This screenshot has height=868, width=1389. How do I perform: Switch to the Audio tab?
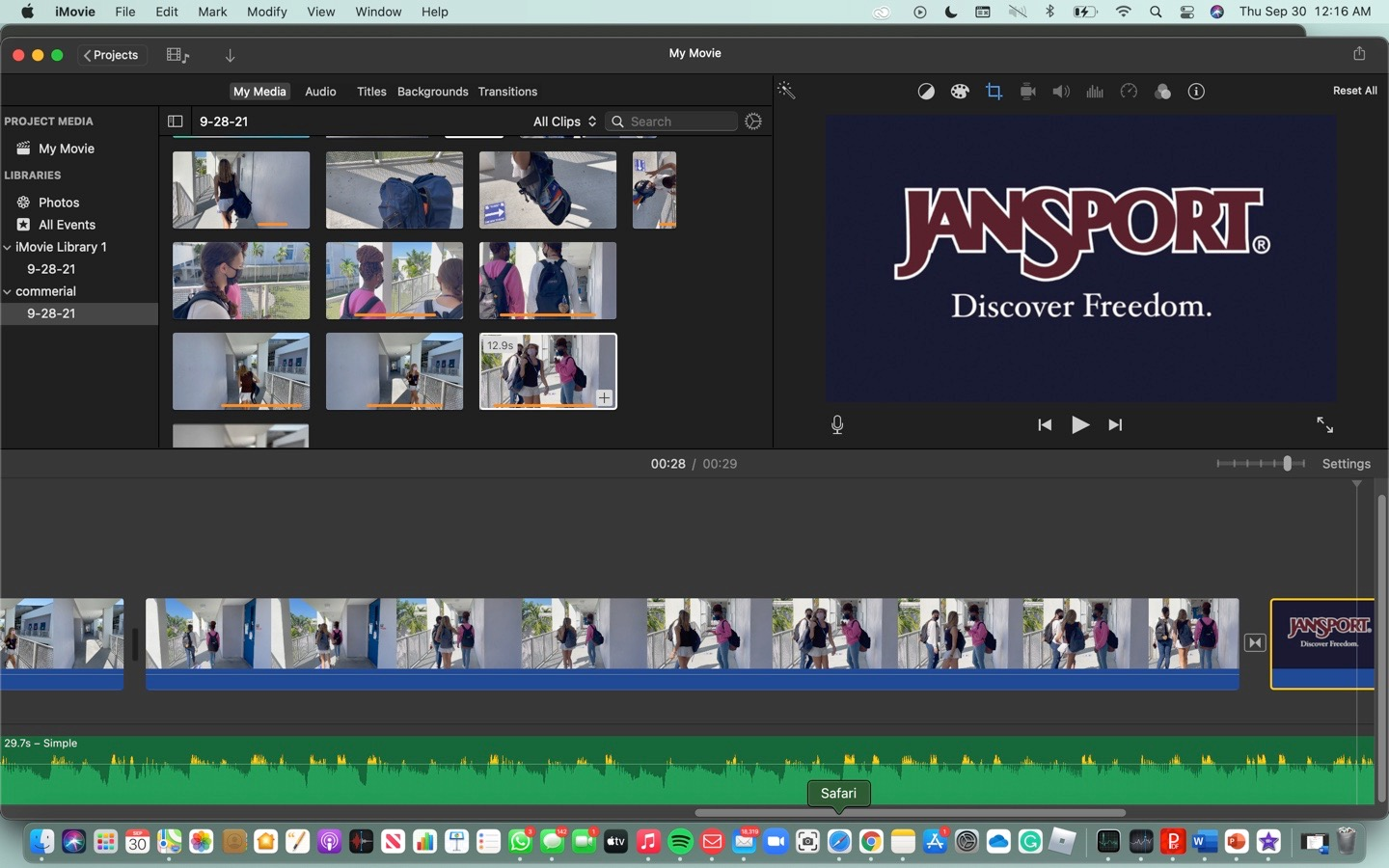320,92
